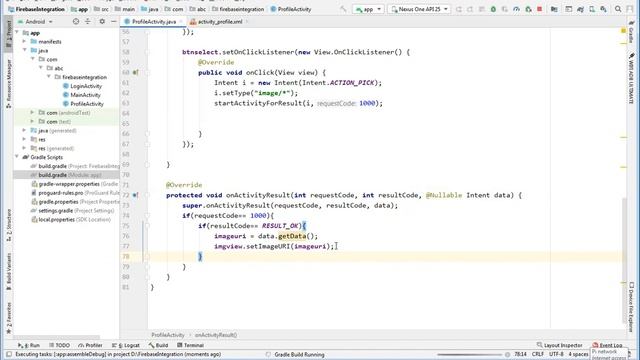Select build.gradle (Module: app) file

click(x=66, y=175)
